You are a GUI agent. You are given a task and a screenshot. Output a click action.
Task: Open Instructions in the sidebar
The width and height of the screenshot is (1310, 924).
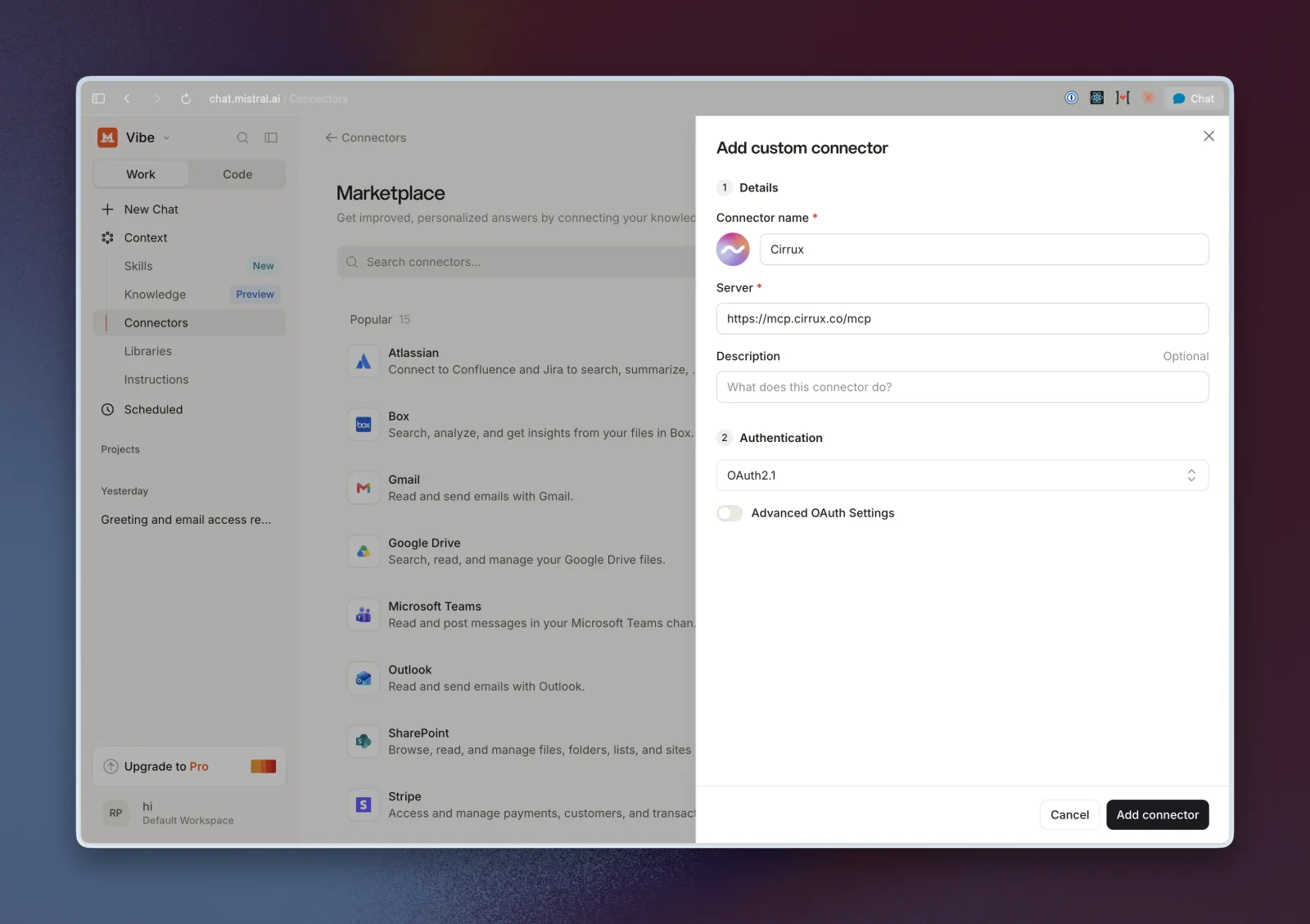click(189, 380)
